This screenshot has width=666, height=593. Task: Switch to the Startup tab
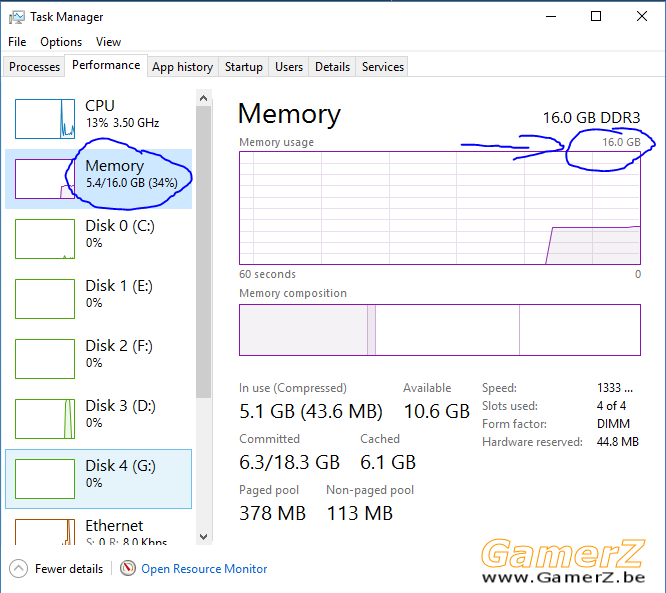pyautogui.click(x=243, y=67)
